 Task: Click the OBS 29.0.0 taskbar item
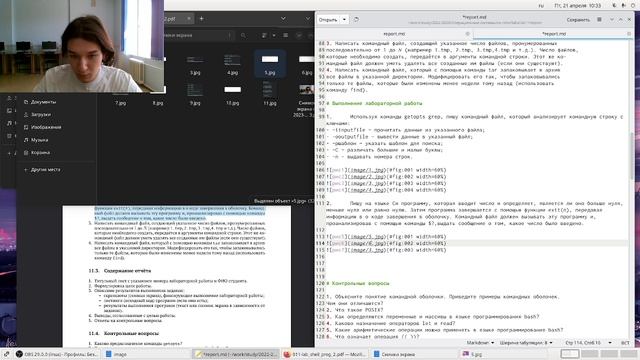(57, 354)
